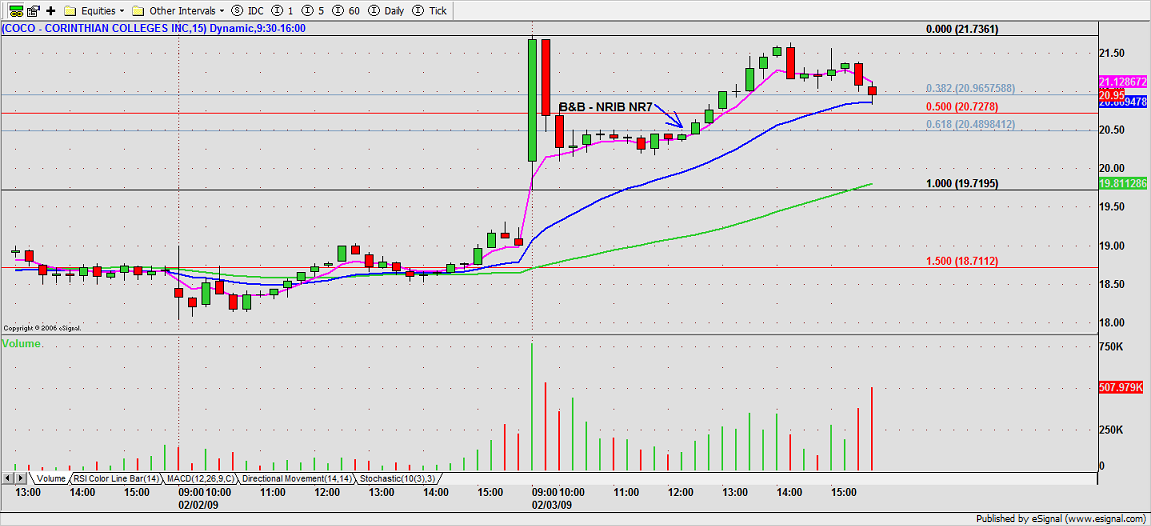The image size is (1151, 526).
Task: Click the 21.50 price axis label
Action: 1114,53
